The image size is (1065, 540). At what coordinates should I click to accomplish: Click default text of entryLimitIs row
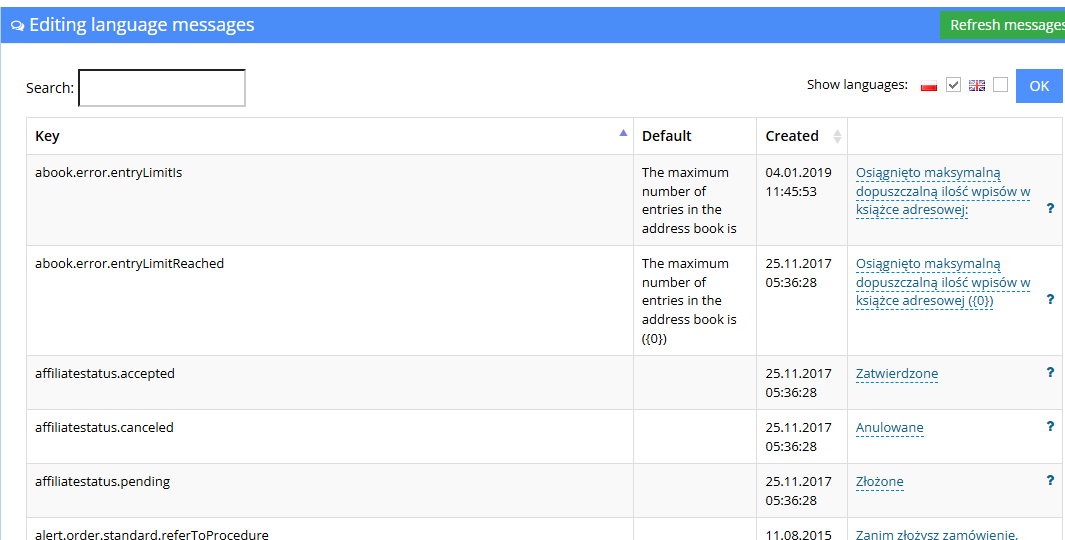click(x=689, y=200)
